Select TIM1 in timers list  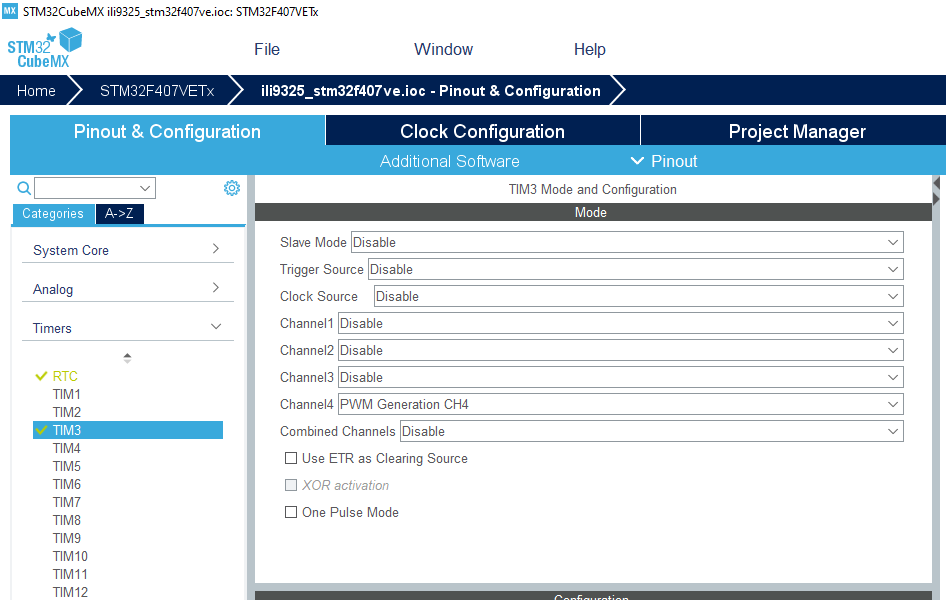click(66, 394)
